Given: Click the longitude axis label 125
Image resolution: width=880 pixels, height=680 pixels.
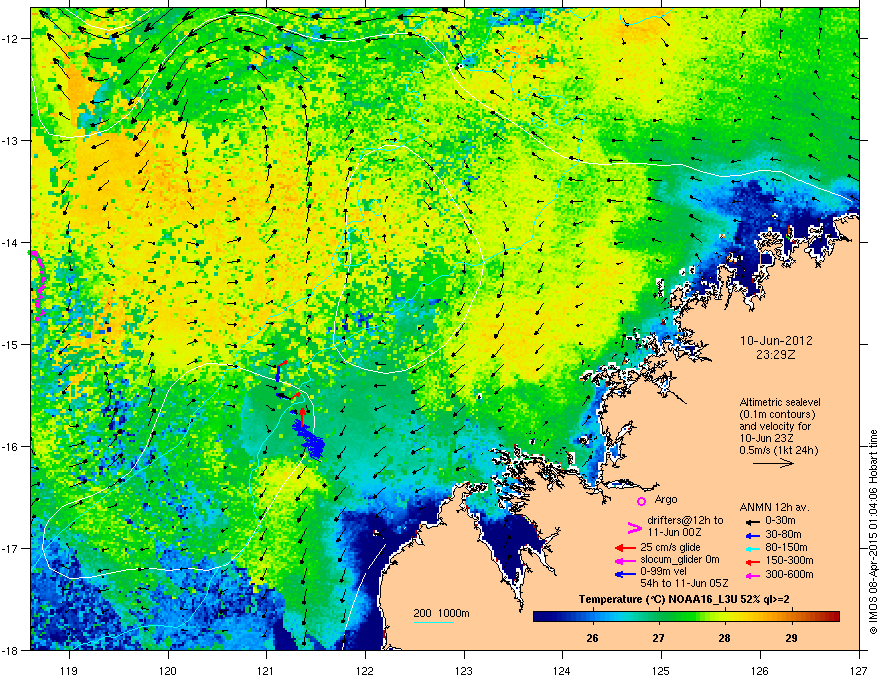Looking at the screenshot, I should coord(661,670).
